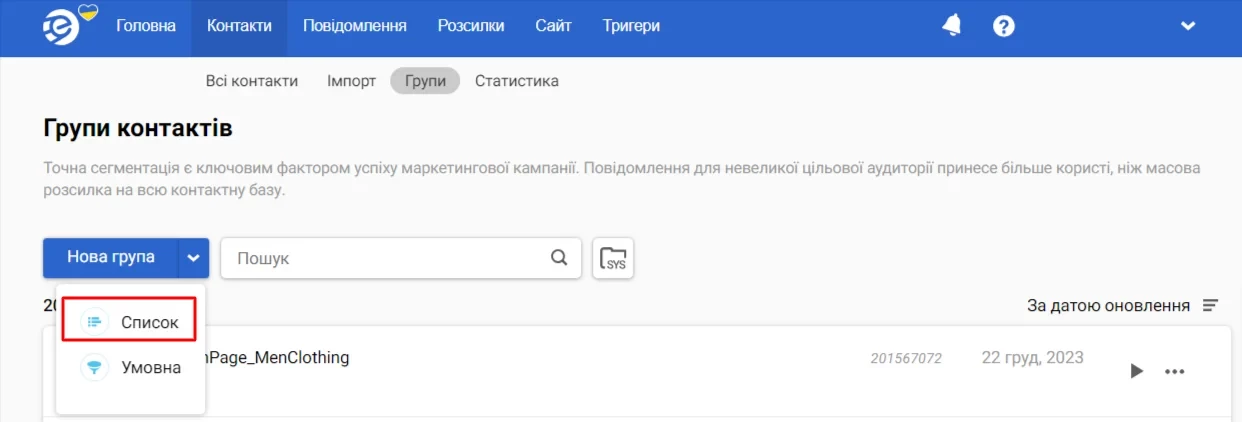Image resolution: width=1242 pixels, height=422 pixels.
Task: Open the MenClothing group row
Action: point(637,371)
